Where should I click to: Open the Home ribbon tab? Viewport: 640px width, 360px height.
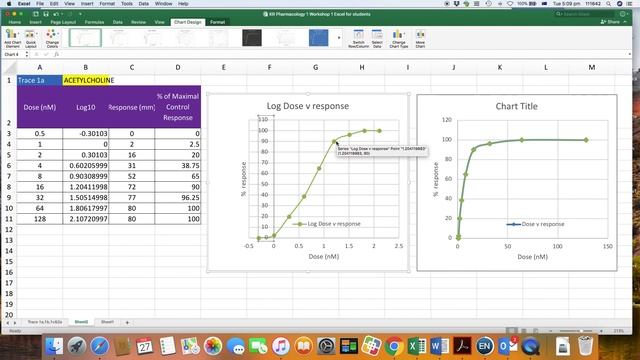pyautogui.click(x=15, y=22)
